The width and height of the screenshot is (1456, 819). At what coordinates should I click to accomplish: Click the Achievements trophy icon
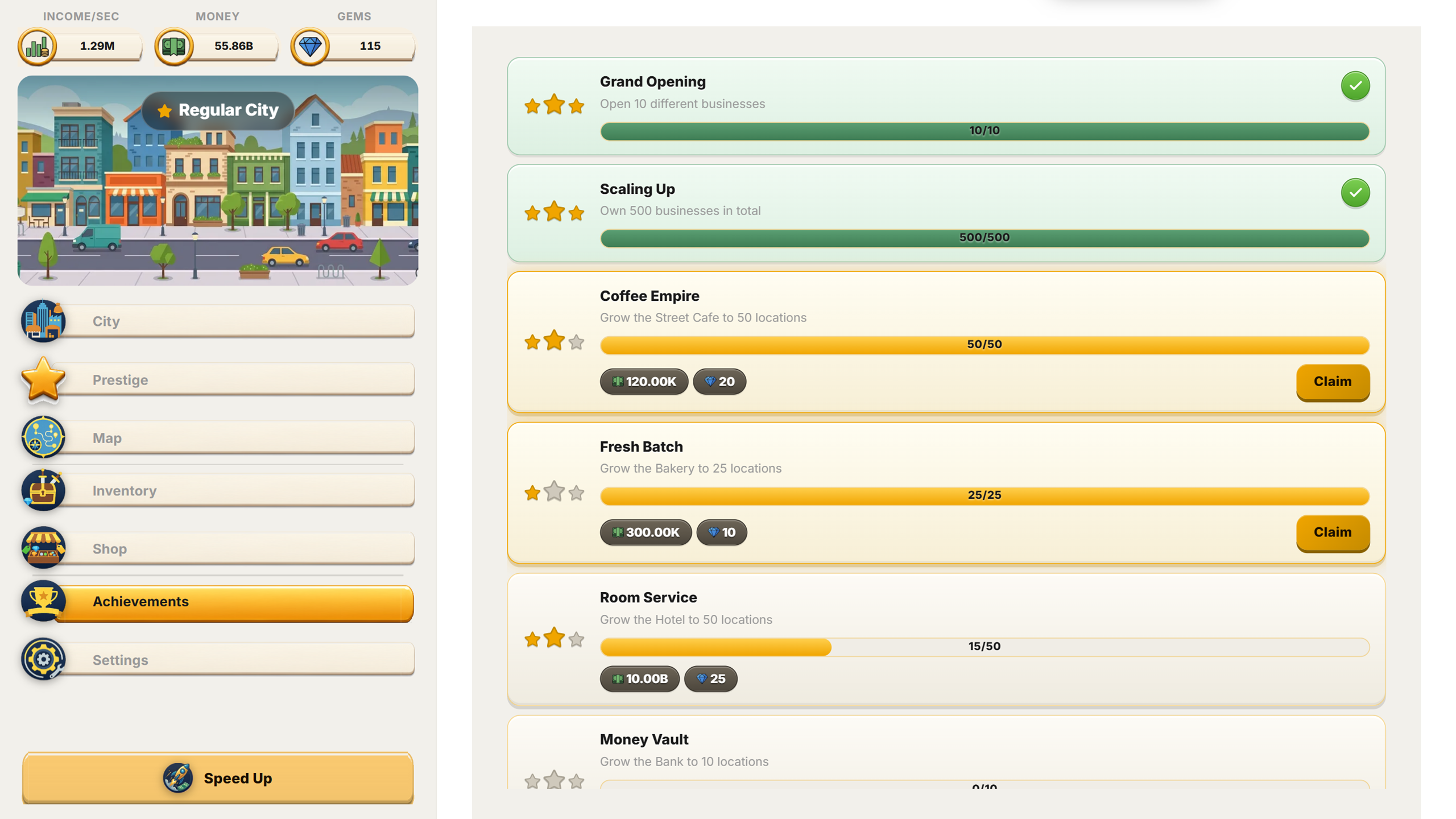[x=43, y=601]
